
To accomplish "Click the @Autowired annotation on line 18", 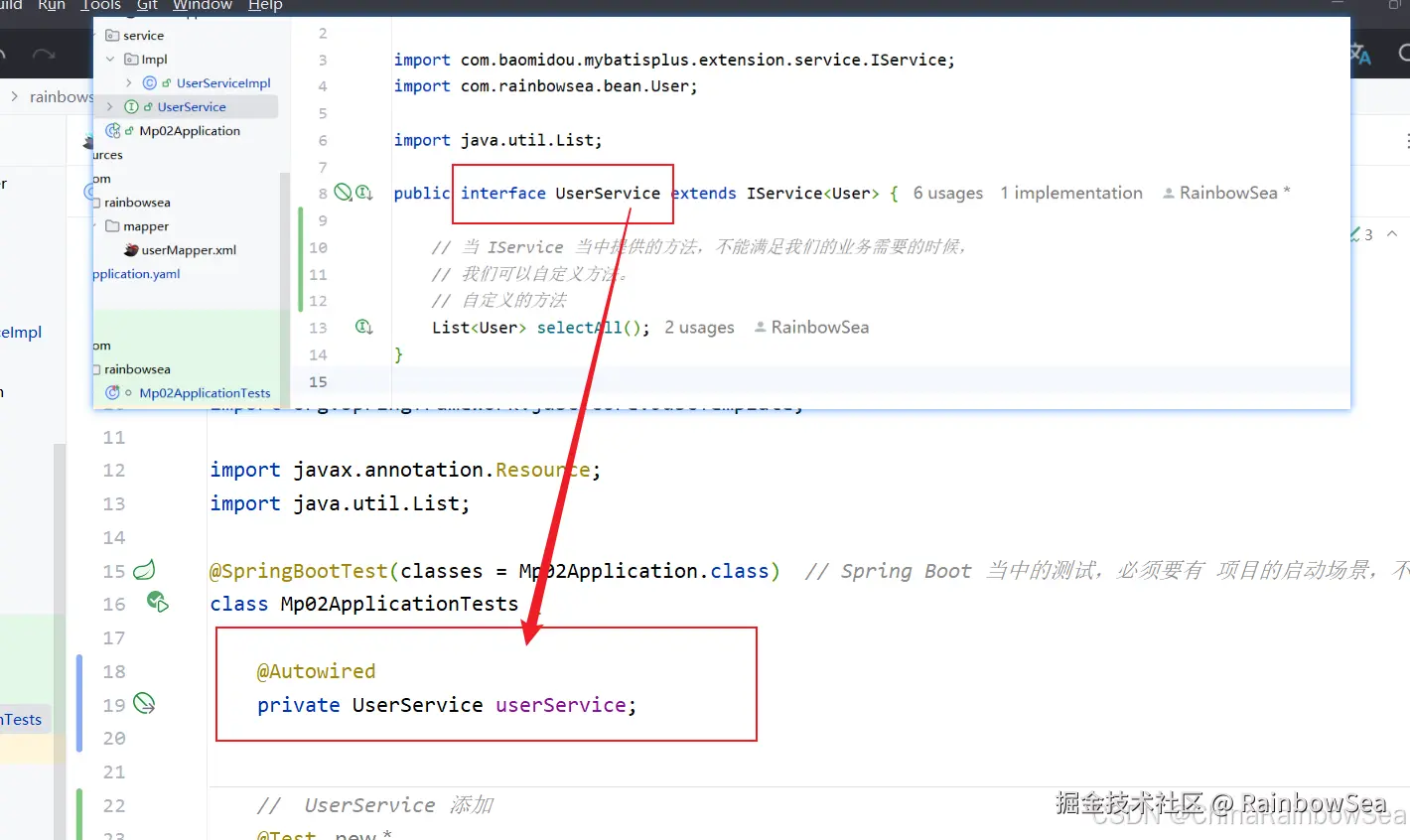I will (x=316, y=671).
